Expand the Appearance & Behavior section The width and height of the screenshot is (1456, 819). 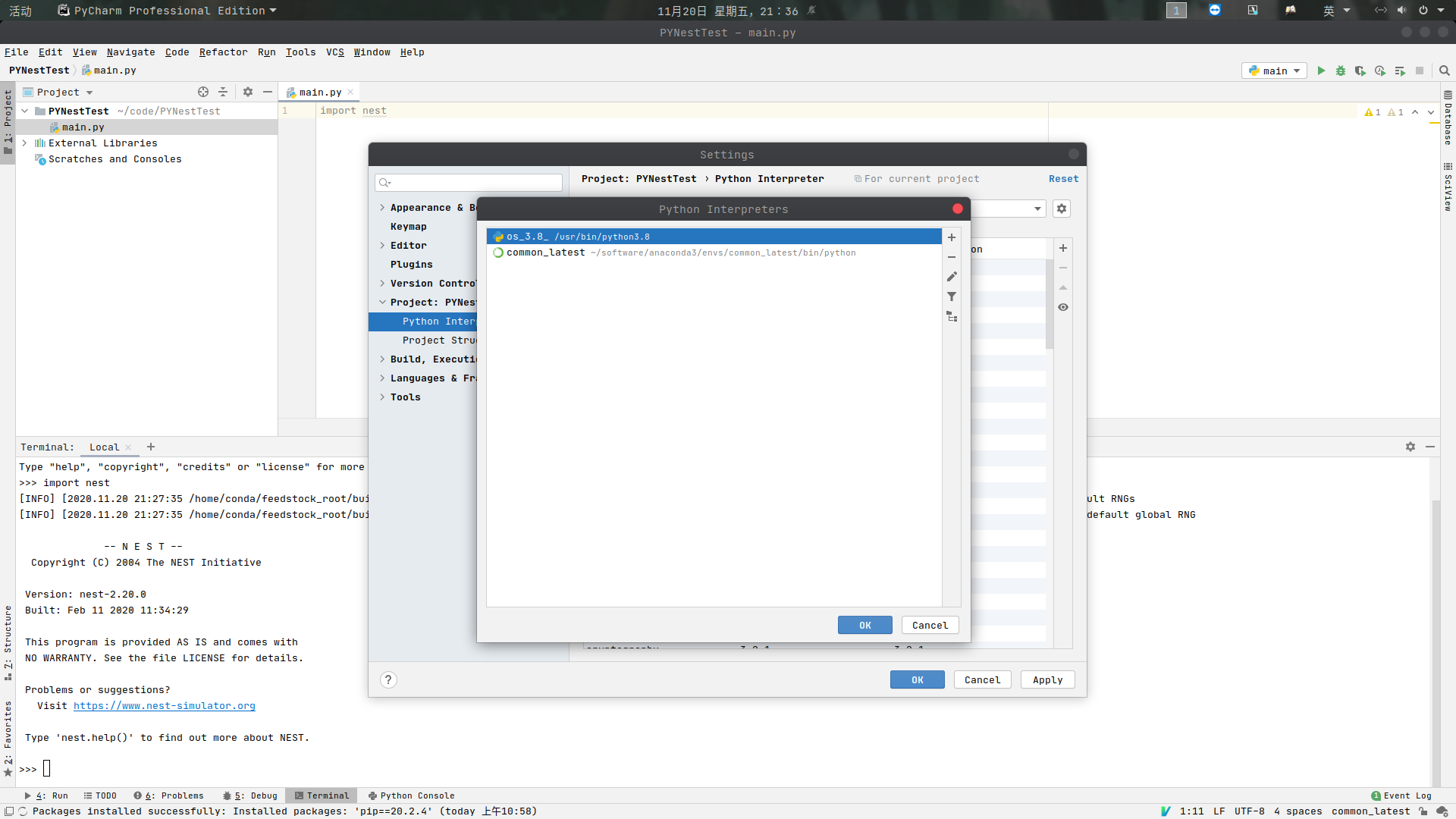click(x=383, y=207)
